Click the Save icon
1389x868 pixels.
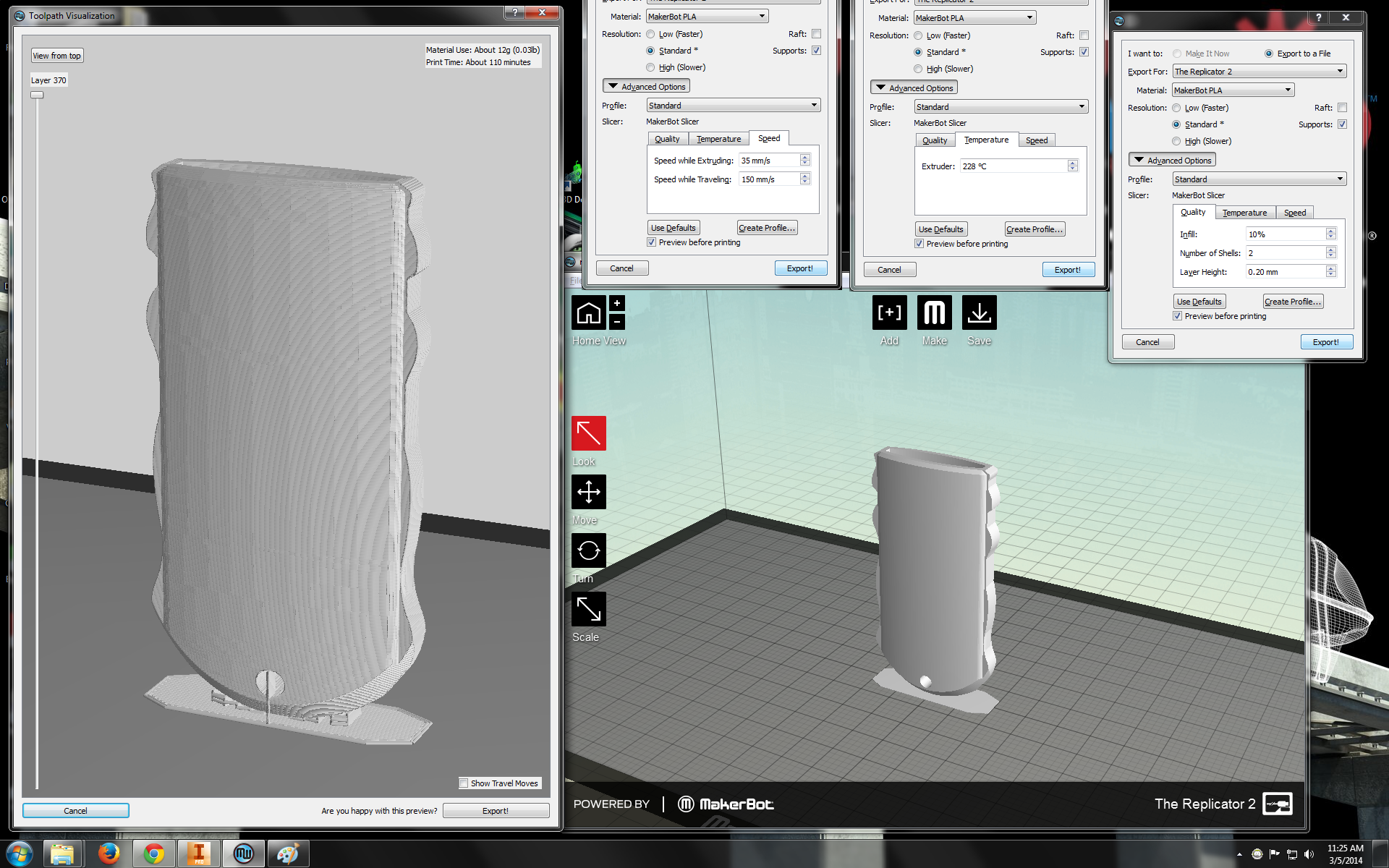click(980, 312)
